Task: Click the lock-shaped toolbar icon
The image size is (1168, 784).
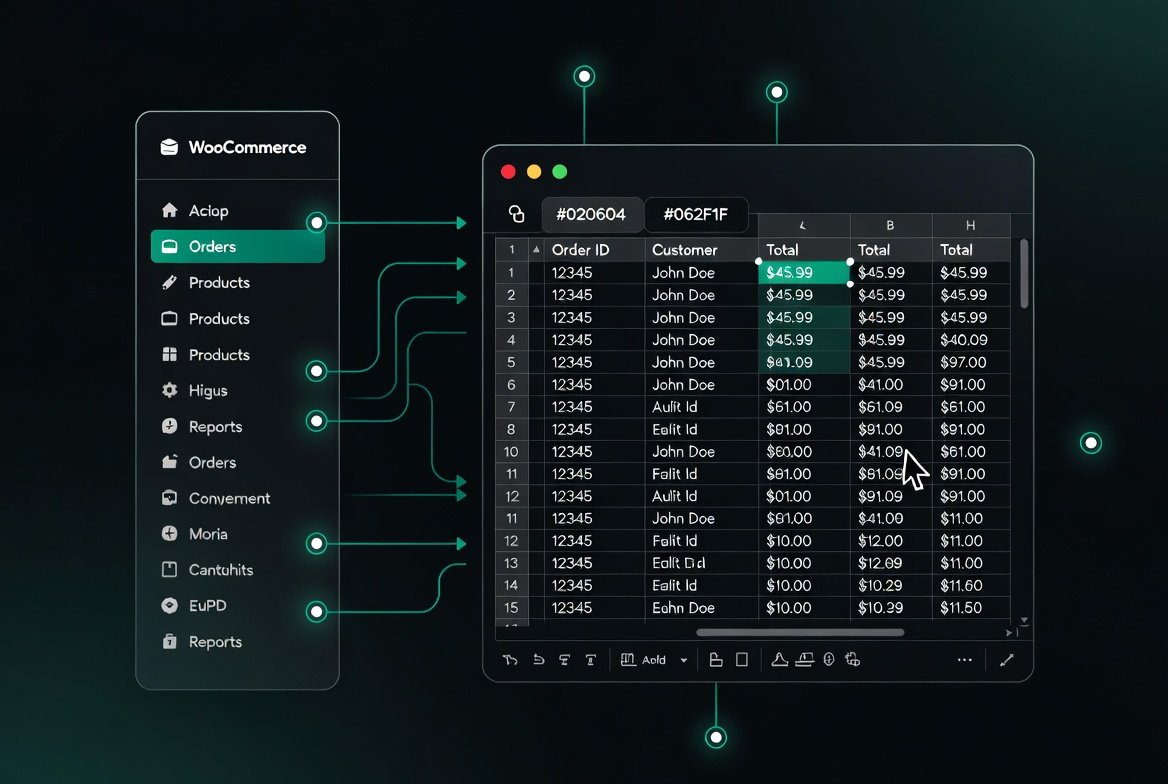Action: coord(716,660)
